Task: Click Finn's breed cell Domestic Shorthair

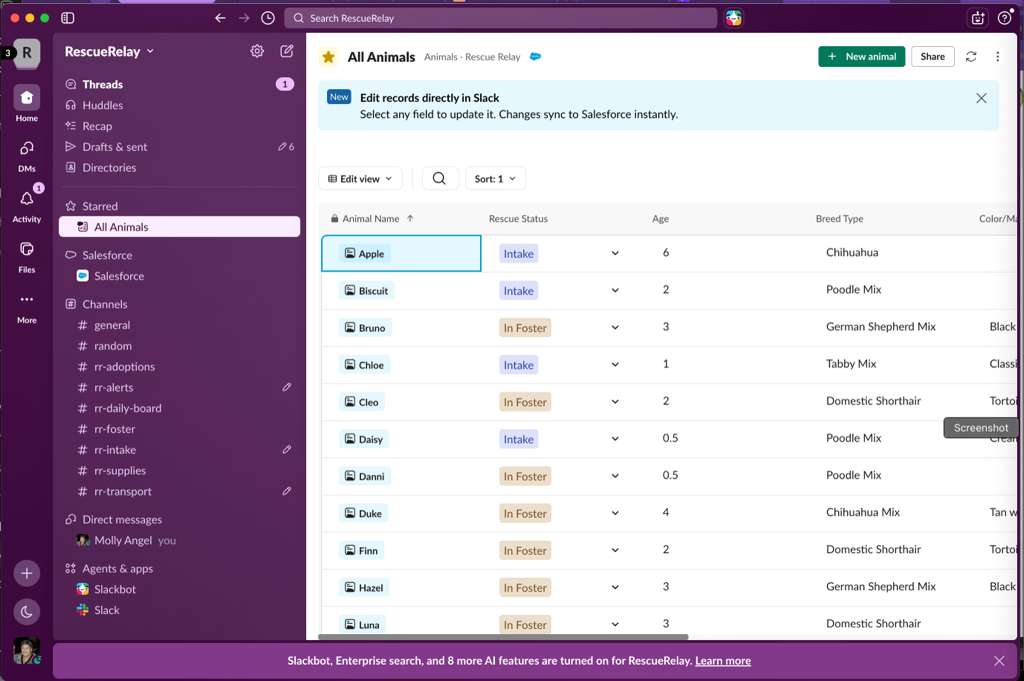Action: 873,550
